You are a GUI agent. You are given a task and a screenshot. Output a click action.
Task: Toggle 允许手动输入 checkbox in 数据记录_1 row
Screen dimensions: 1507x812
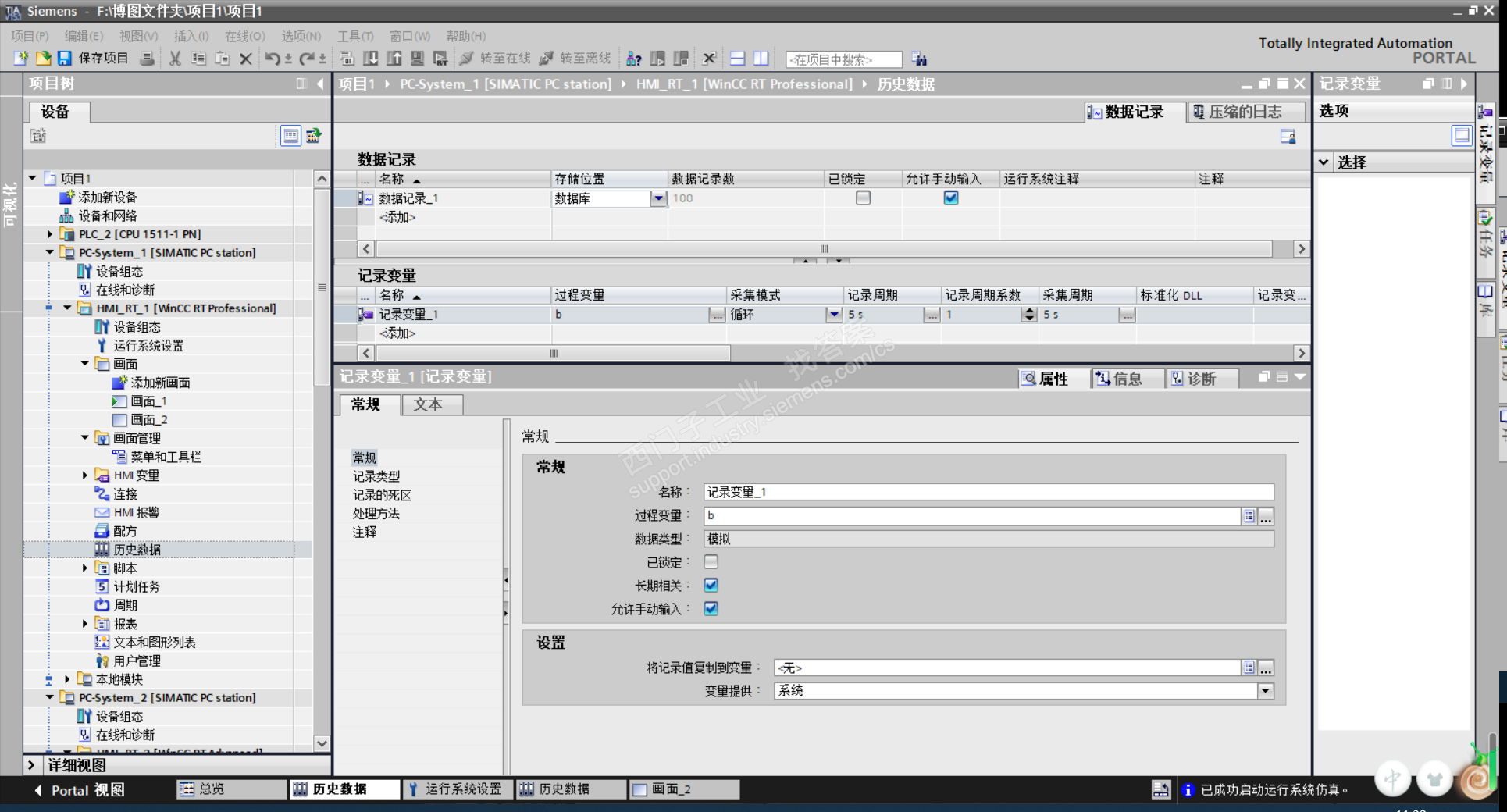coord(950,198)
